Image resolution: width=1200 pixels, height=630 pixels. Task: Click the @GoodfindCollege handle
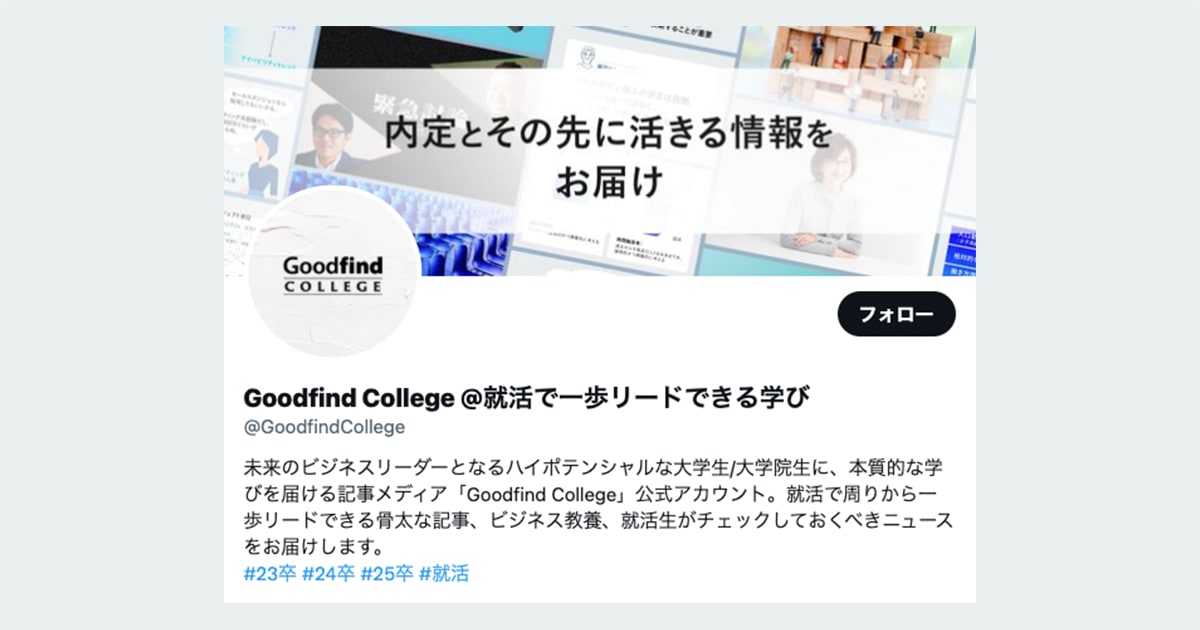324,427
